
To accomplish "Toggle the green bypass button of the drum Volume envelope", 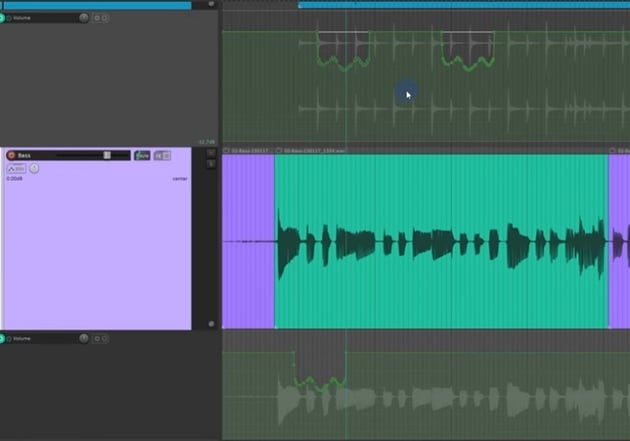I will click(1, 18).
